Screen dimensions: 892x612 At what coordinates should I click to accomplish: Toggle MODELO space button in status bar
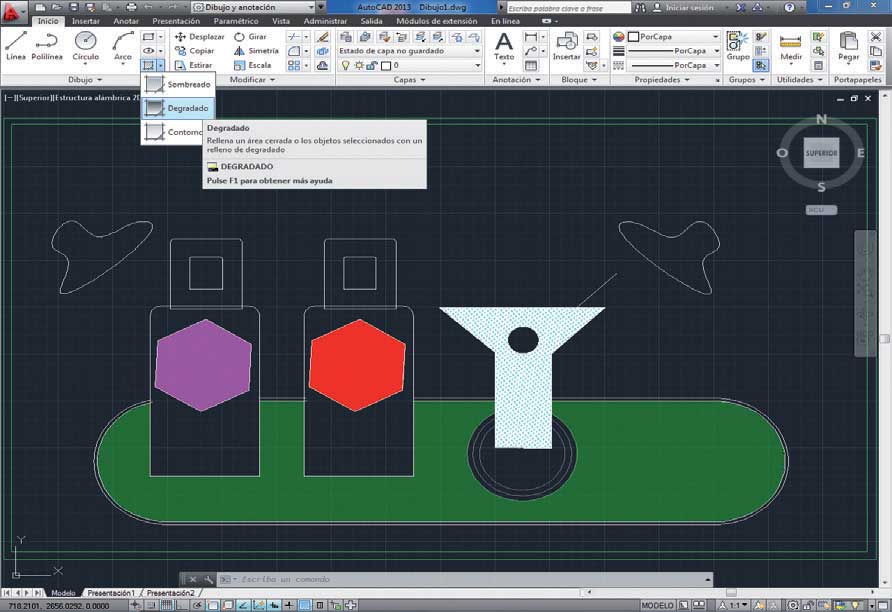[x=657, y=606]
